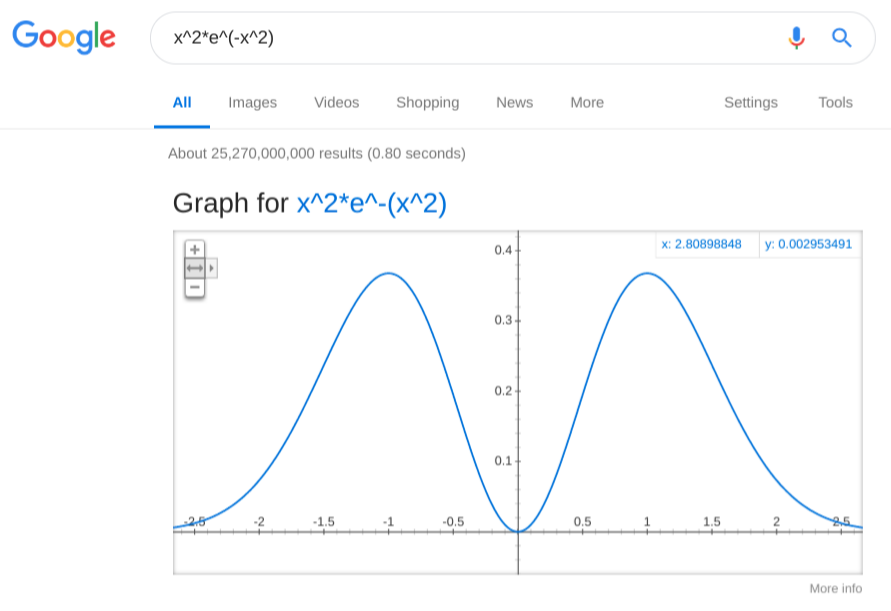The height and width of the screenshot is (611, 891).
Task: Switch to the Images tab
Action: click(x=252, y=102)
